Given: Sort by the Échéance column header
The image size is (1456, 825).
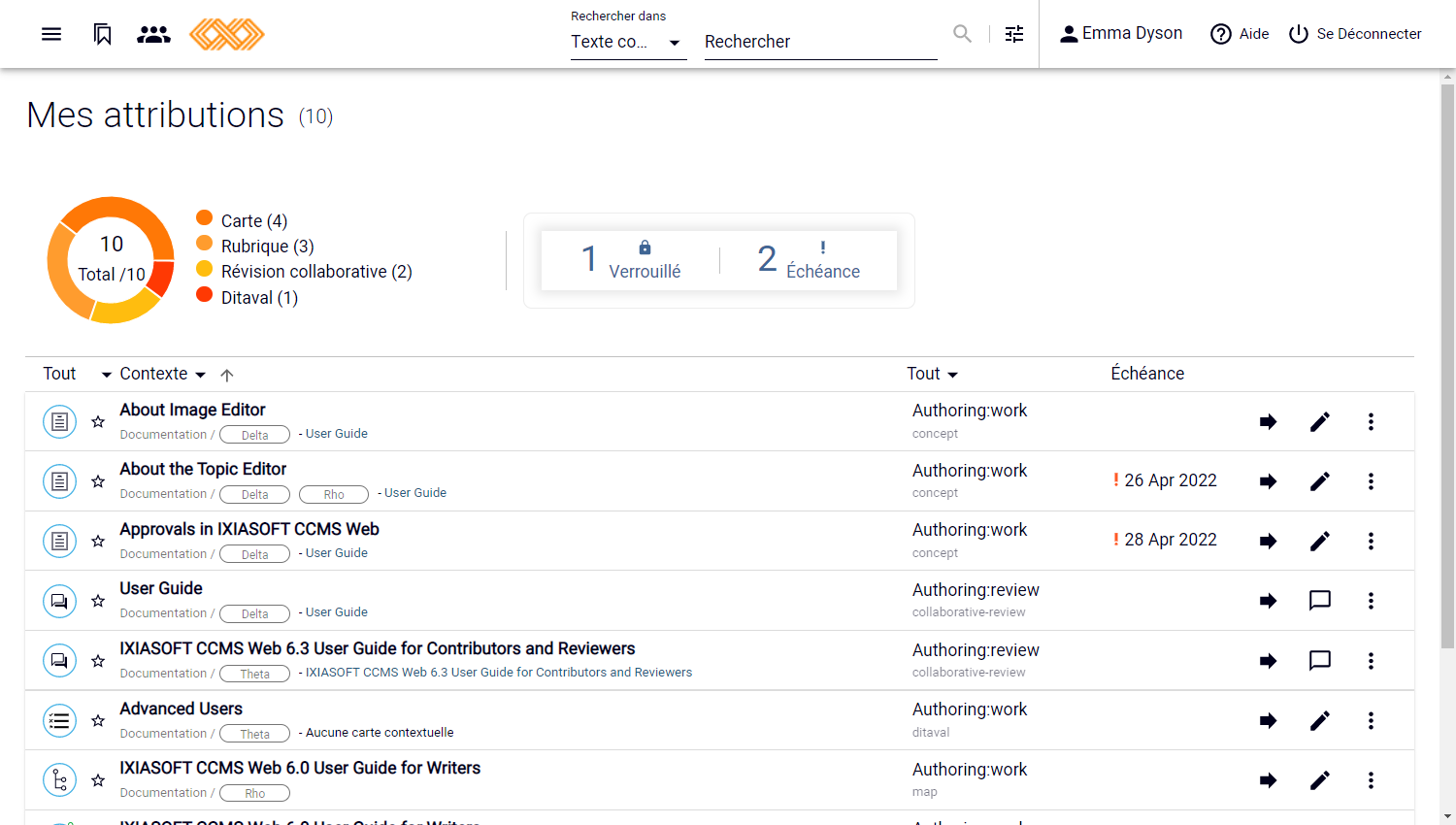Looking at the screenshot, I should pos(1147,374).
